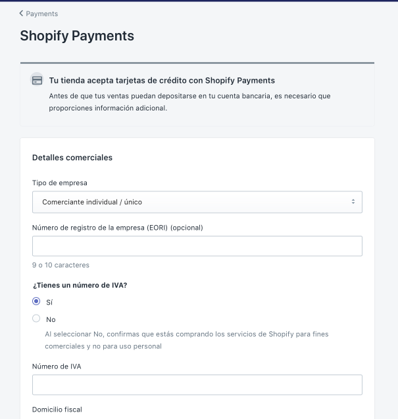The image size is (398, 419).
Task: Click the dropdown arrows on Comerciante individual selector
Action: (x=353, y=202)
